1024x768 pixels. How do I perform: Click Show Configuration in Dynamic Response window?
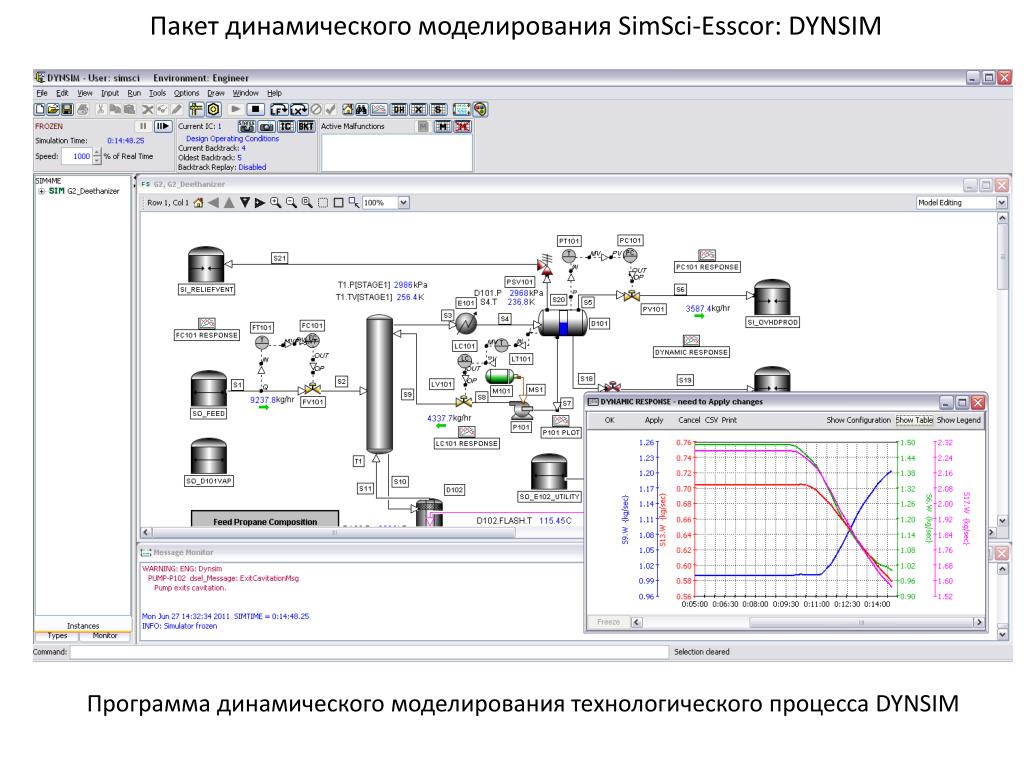[x=858, y=420]
